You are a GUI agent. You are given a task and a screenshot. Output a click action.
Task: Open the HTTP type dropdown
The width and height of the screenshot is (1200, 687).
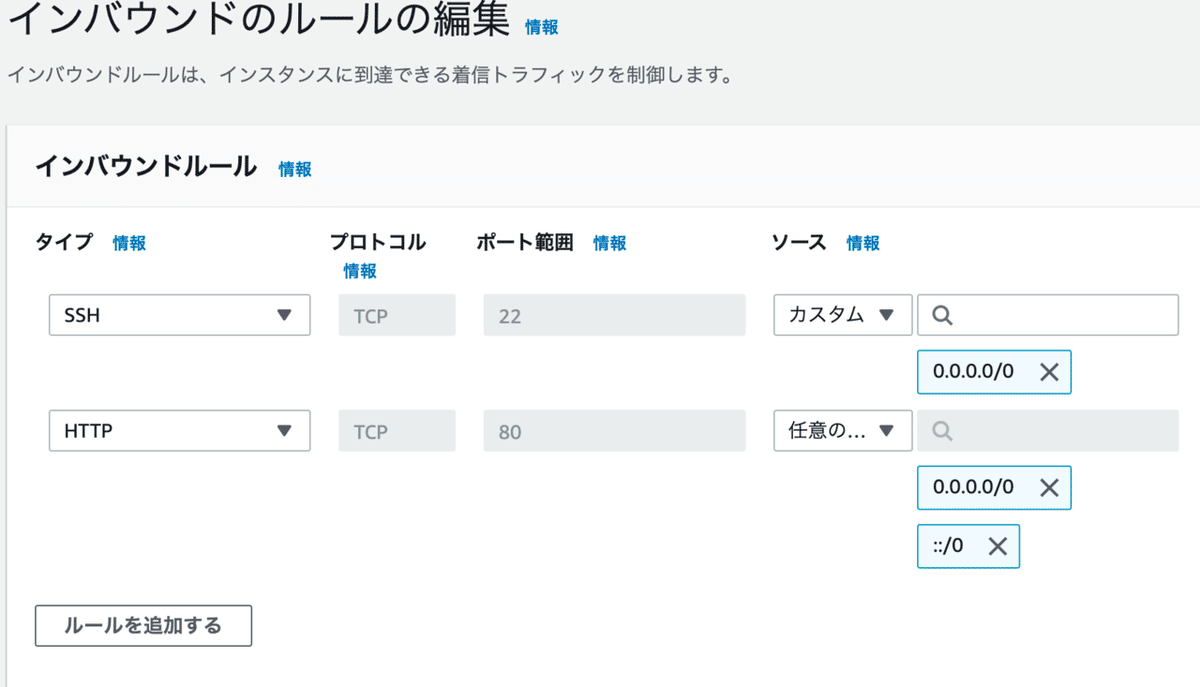point(180,431)
